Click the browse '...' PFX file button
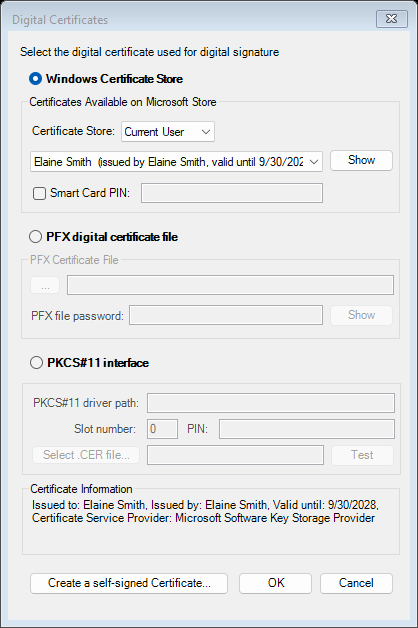This screenshot has height=628, width=418. 45,285
